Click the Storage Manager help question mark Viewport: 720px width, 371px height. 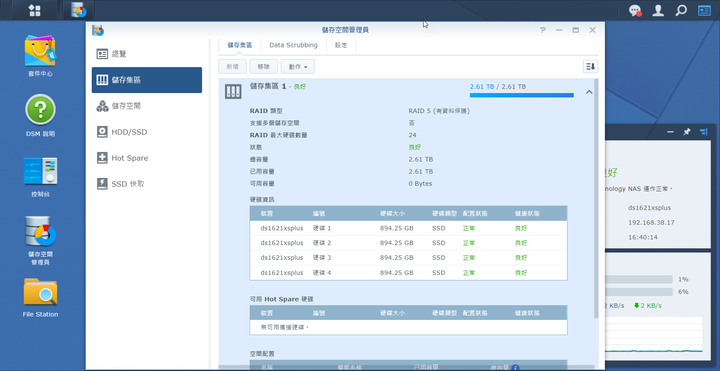[x=543, y=30]
